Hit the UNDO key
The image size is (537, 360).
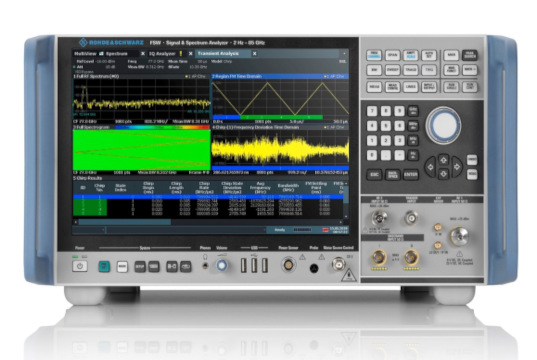(472, 160)
